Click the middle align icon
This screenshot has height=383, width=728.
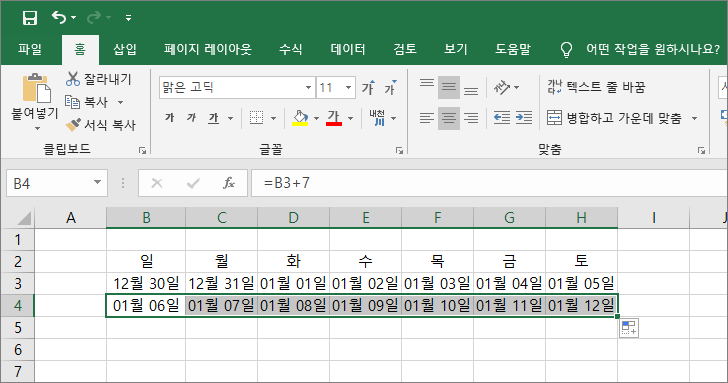(x=448, y=87)
